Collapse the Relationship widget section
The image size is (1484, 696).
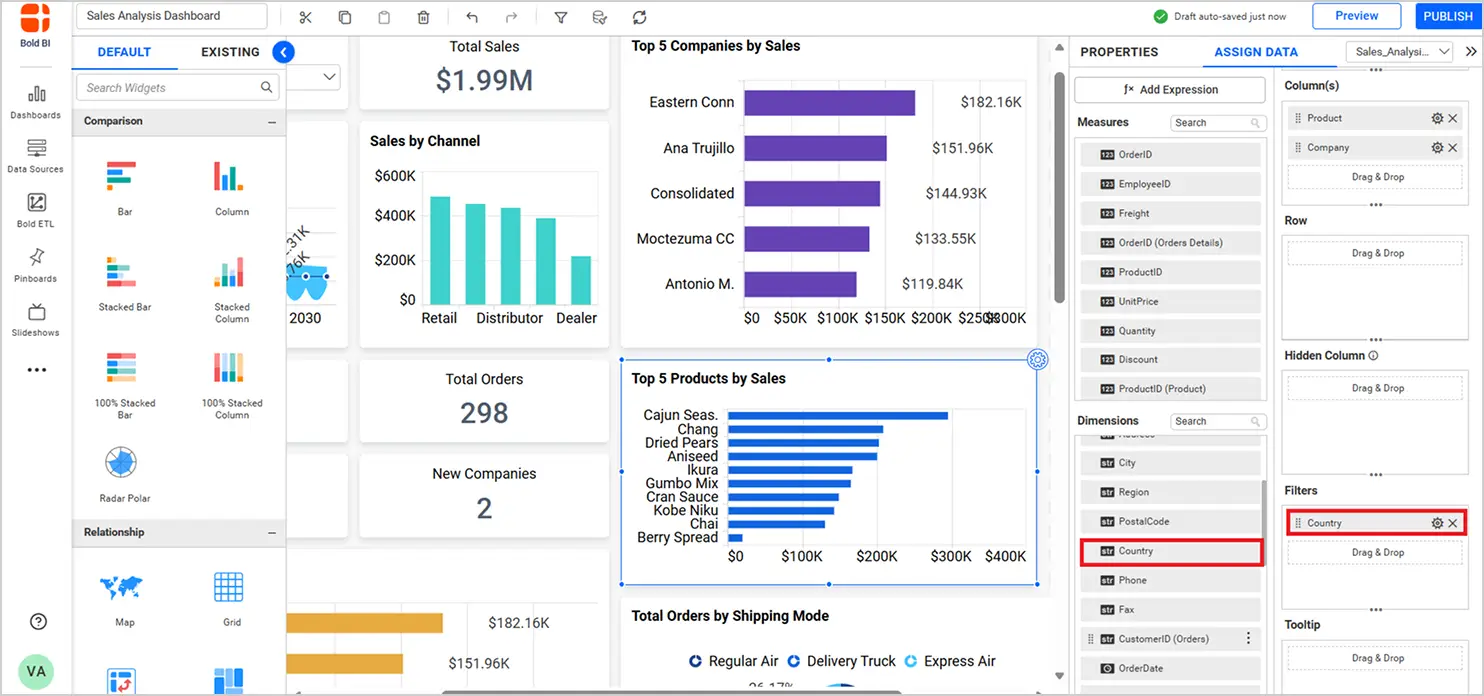(271, 533)
